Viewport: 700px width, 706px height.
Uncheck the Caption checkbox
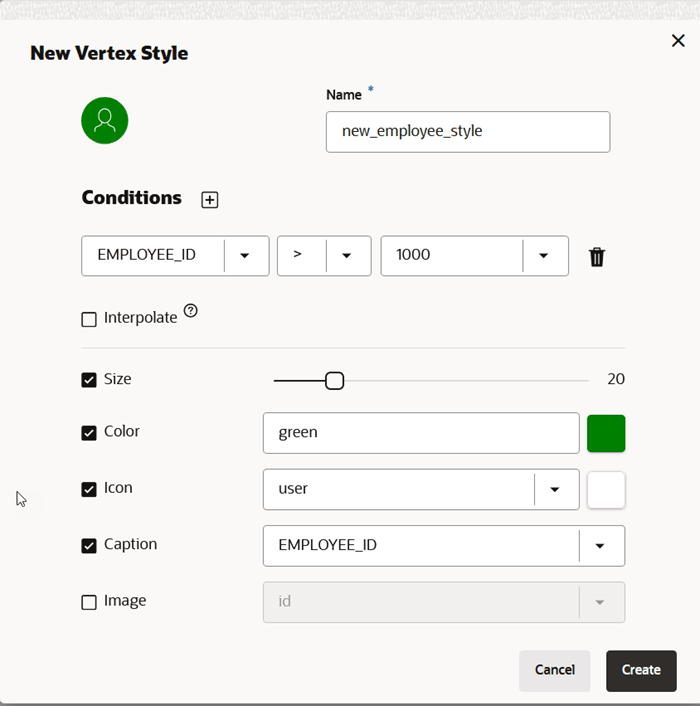pyautogui.click(x=89, y=546)
